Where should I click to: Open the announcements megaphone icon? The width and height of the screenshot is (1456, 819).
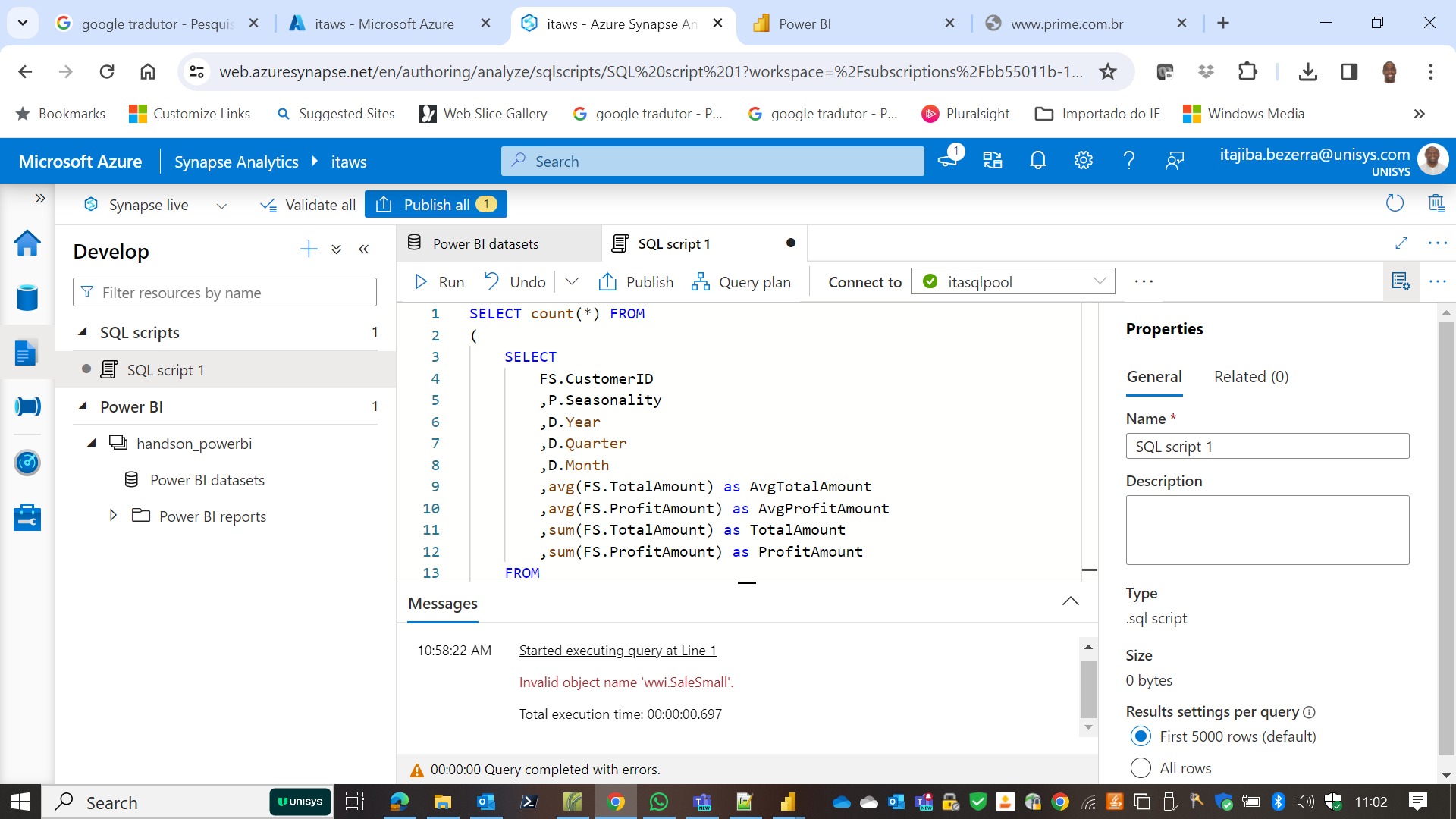948,159
